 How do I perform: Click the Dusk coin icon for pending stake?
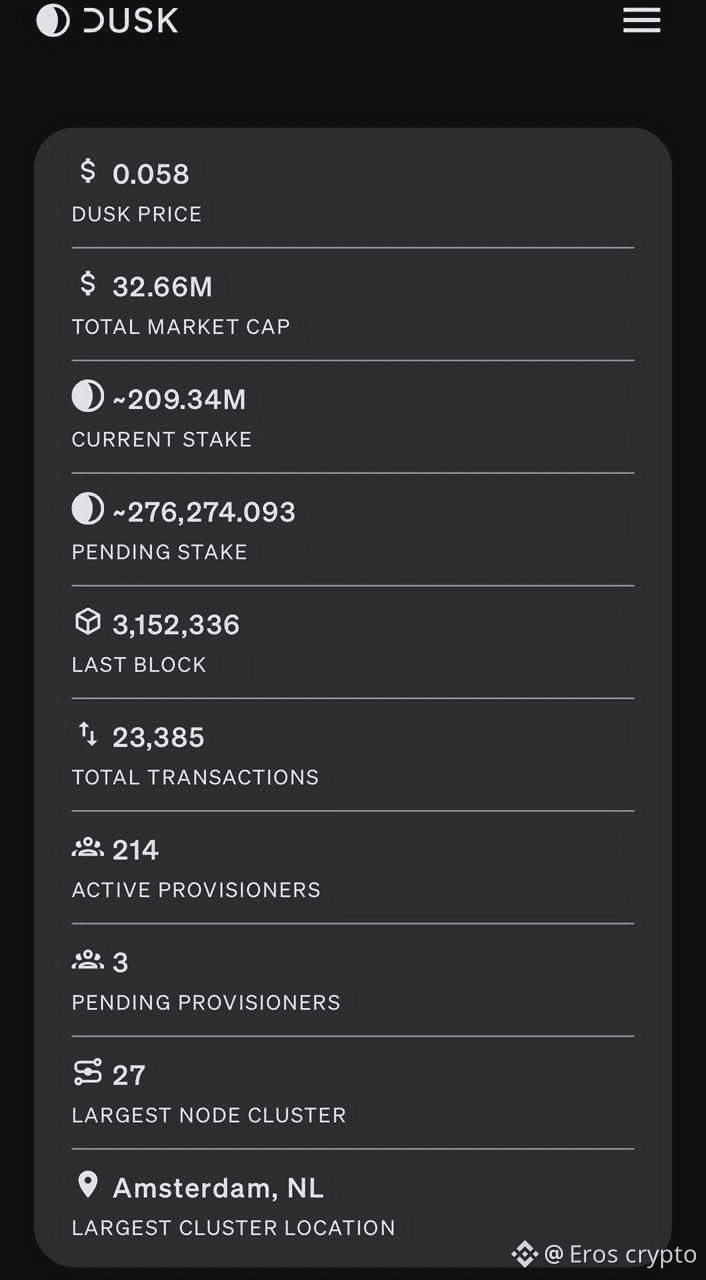[x=88, y=510]
